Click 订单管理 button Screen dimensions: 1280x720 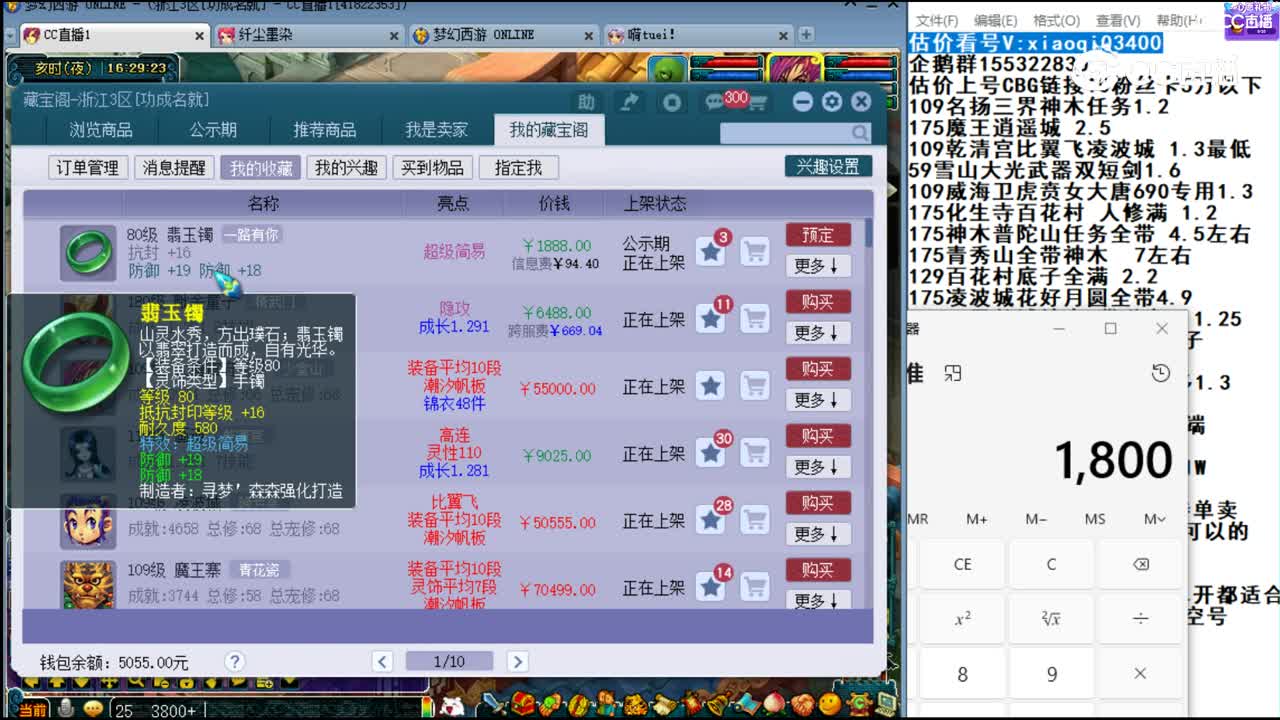[x=88, y=168]
